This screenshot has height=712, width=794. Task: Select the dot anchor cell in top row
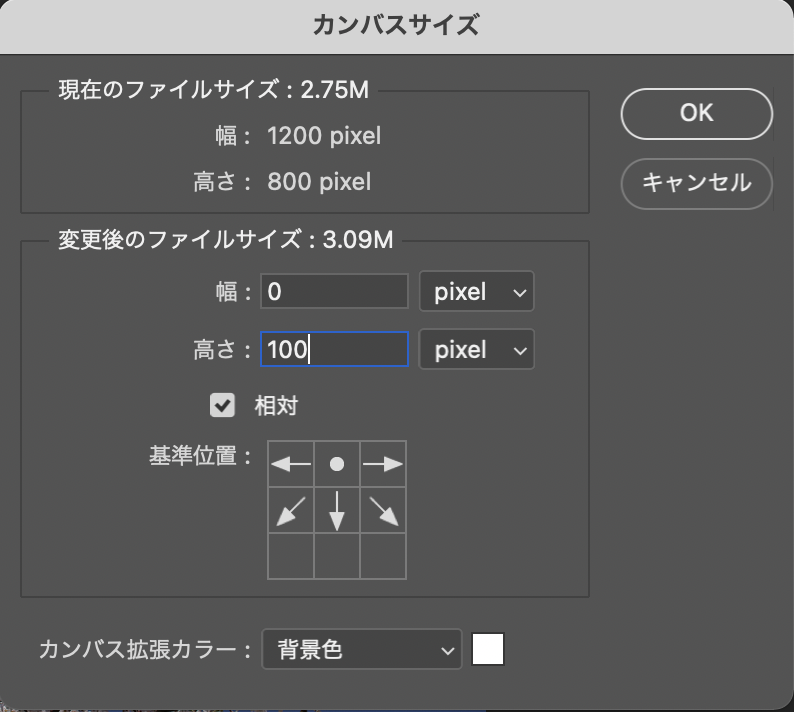point(337,464)
